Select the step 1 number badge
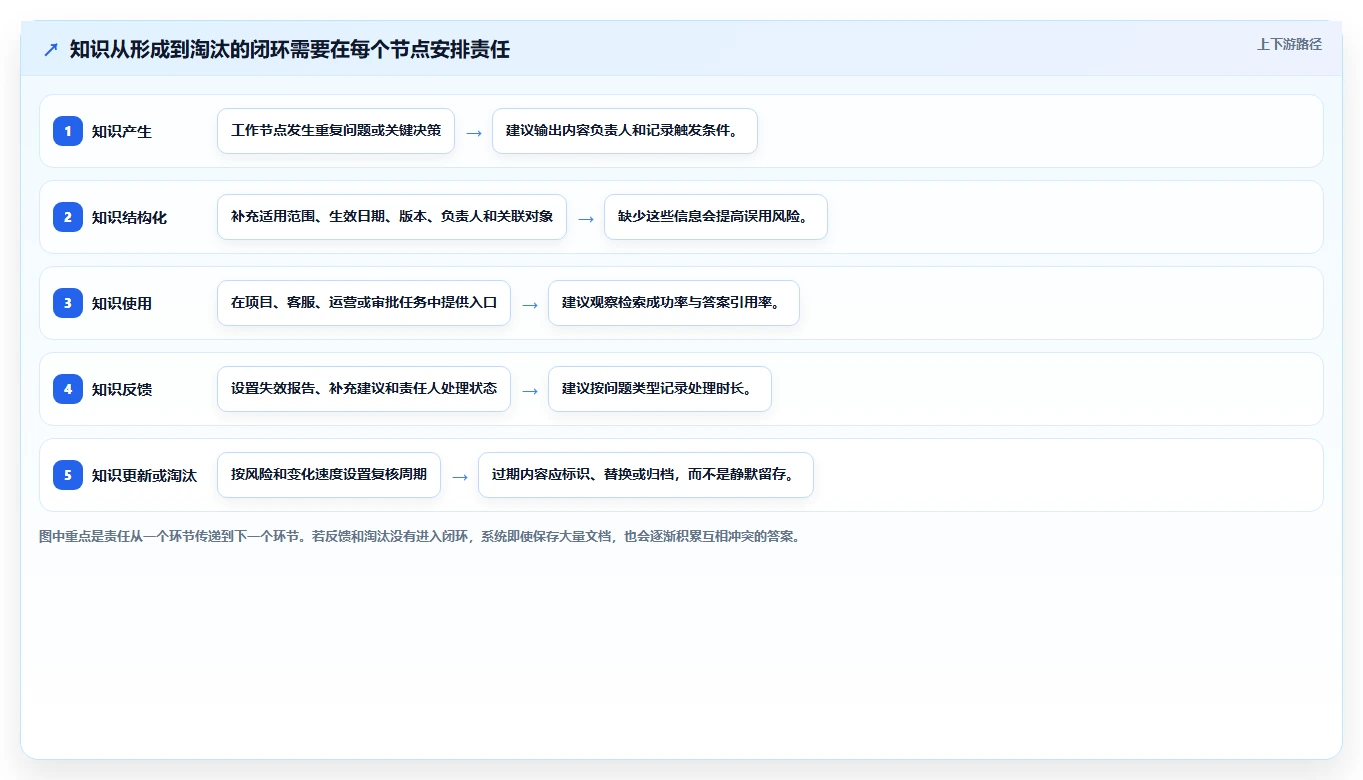 pyautogui.click(x=68, y=131)
